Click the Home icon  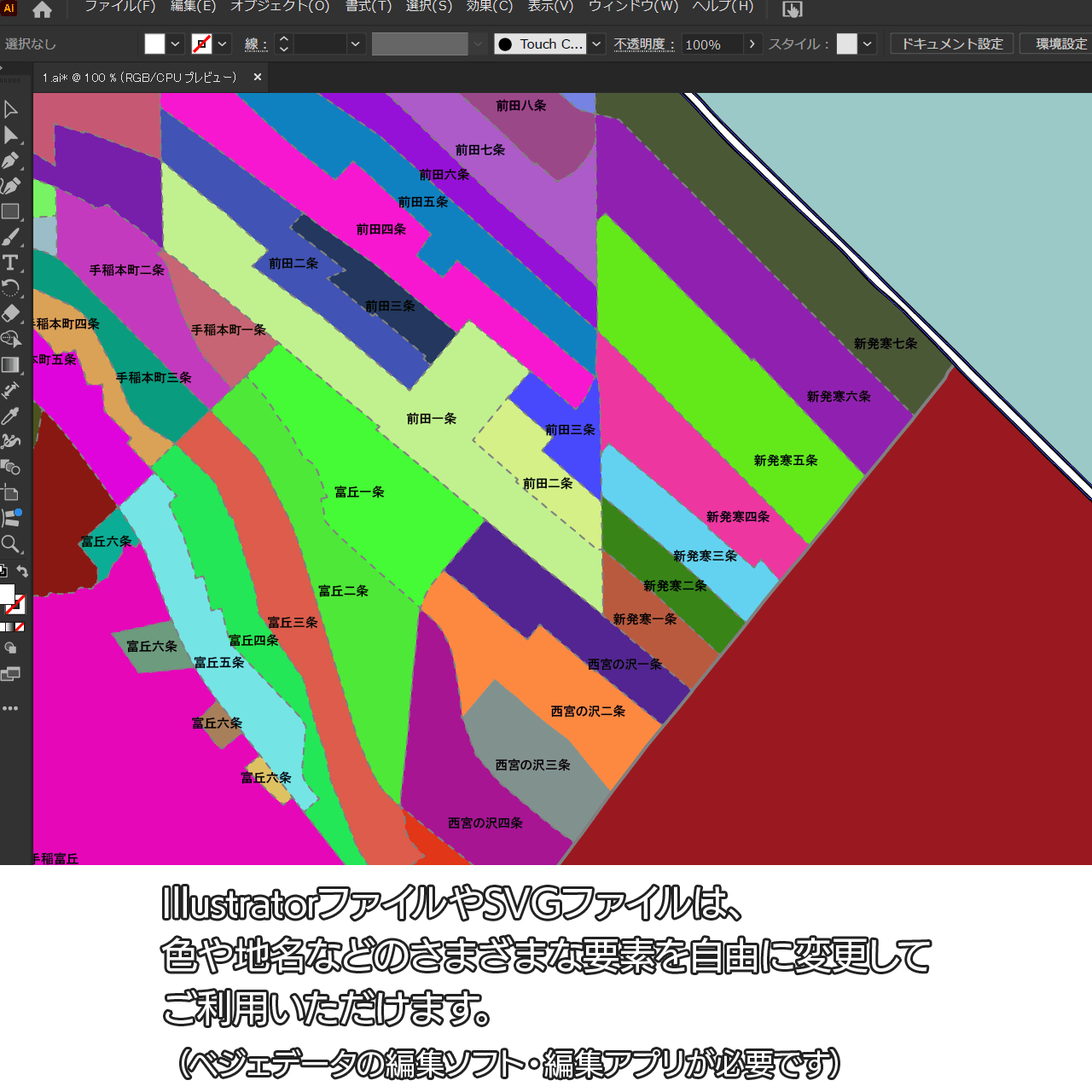(42, 9)
